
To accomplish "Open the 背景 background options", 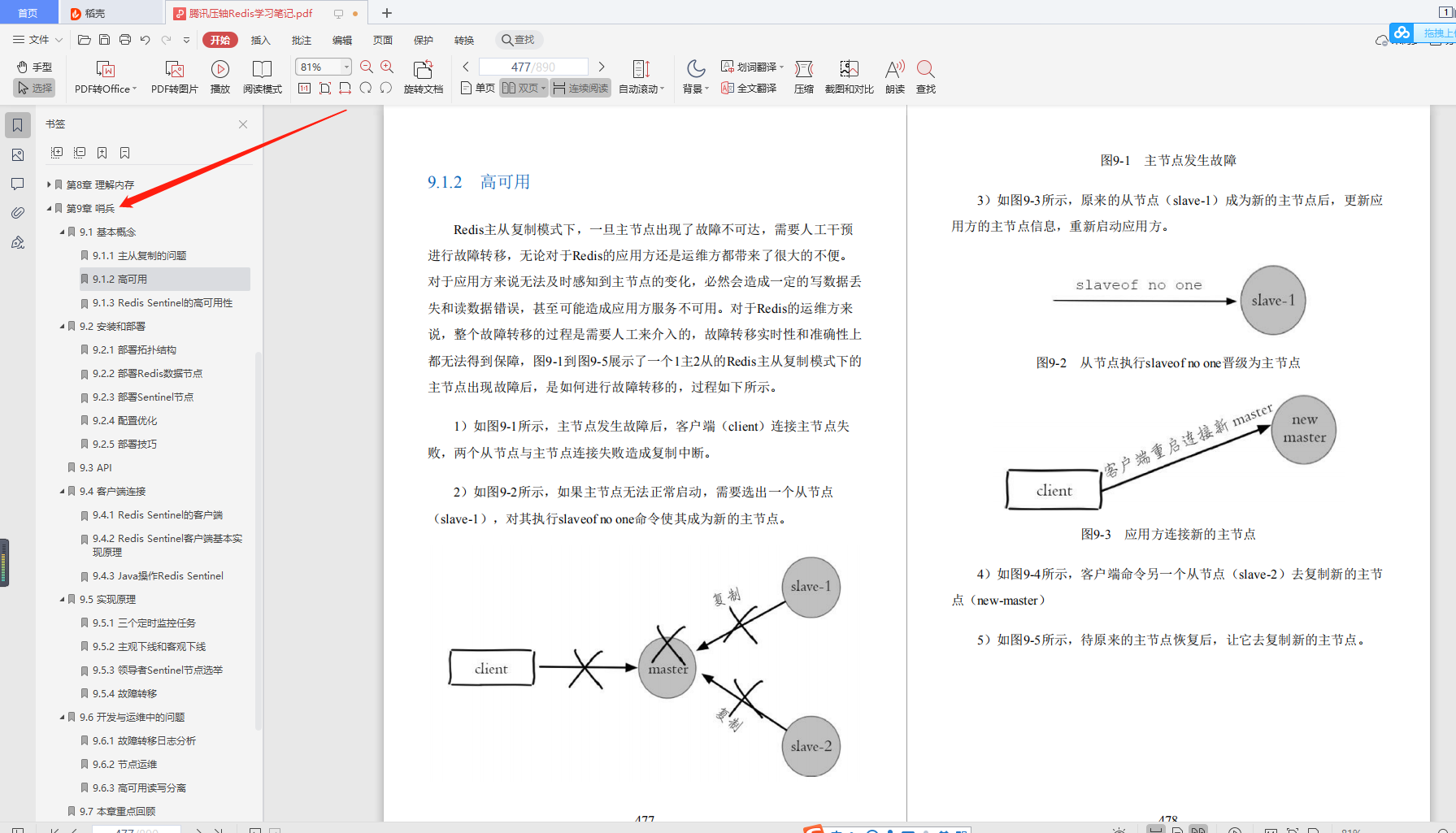I will (696, 77).
